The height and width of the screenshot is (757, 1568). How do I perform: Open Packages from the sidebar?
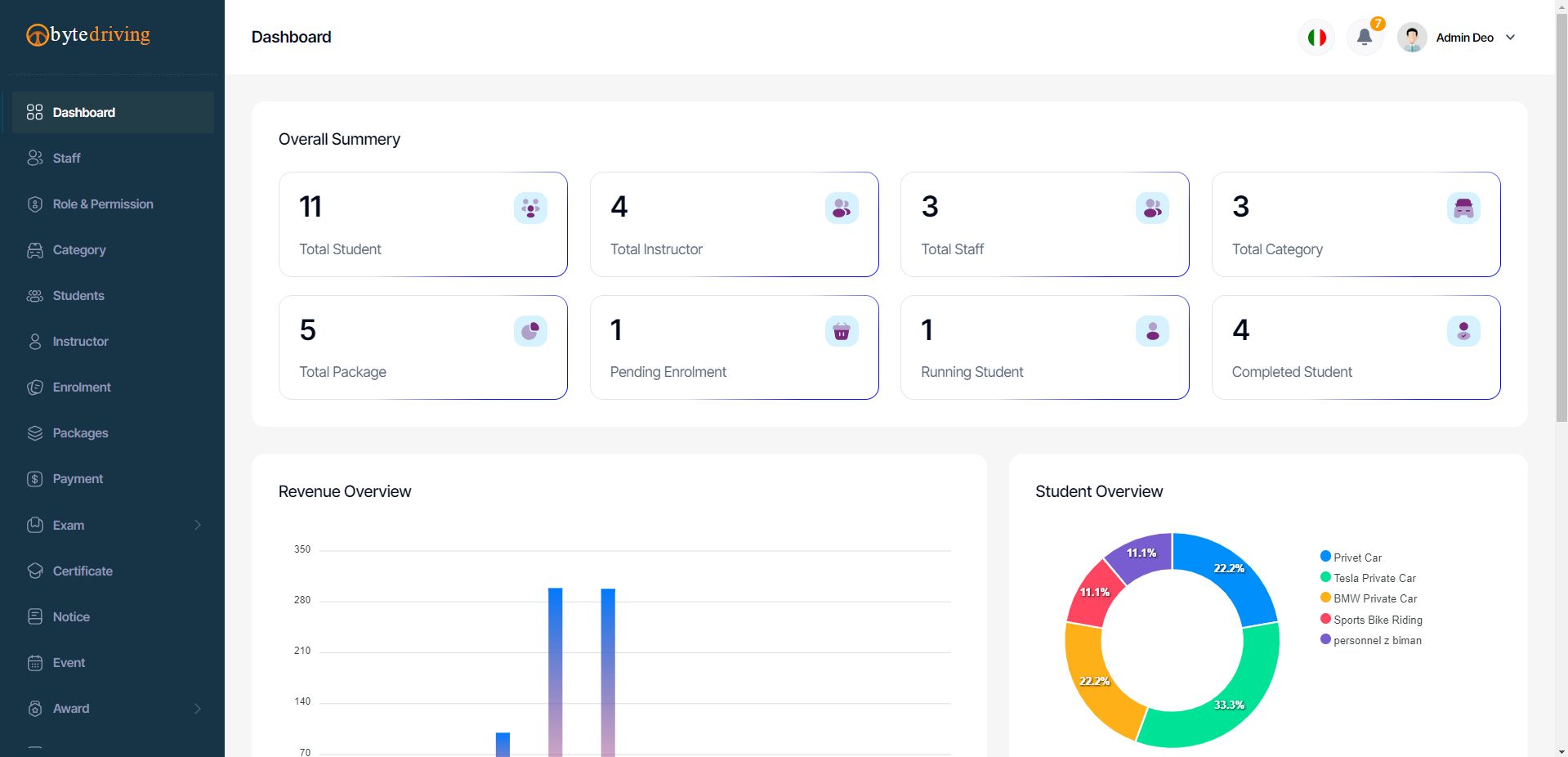(113, 433)
